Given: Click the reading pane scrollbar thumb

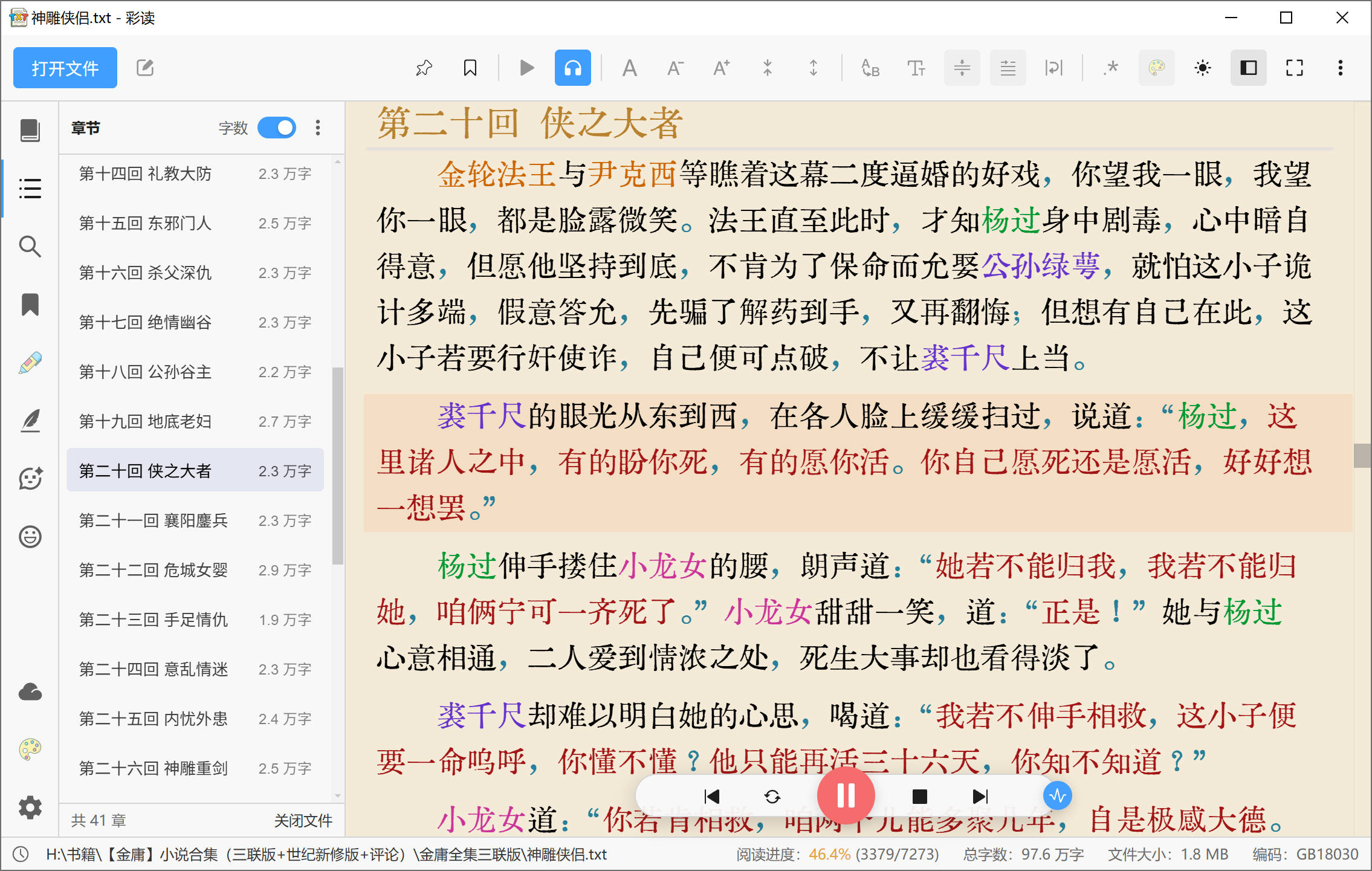Looking at the screenshot, I should pos(1362,456).
